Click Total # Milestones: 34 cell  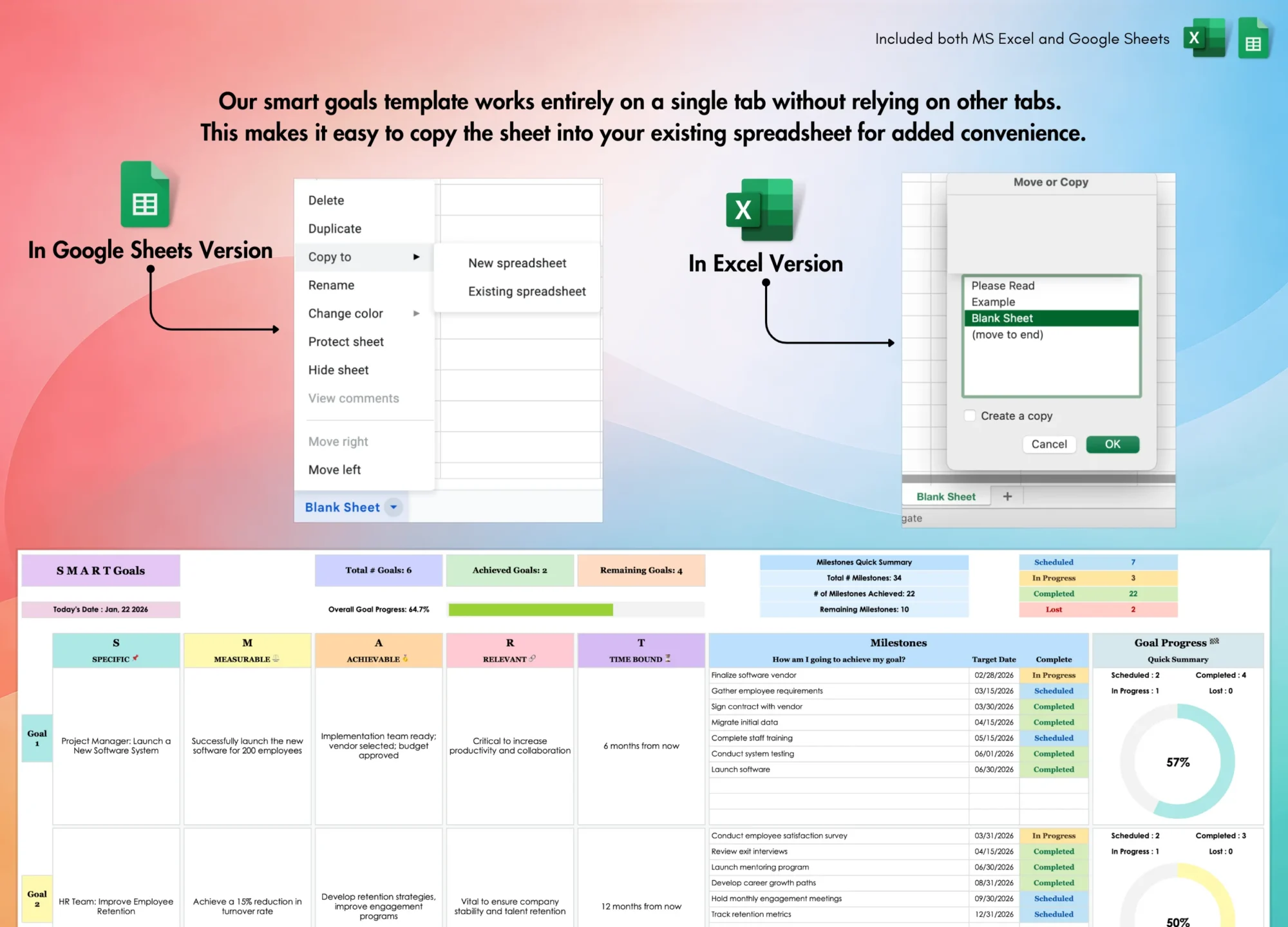(864, 578)
